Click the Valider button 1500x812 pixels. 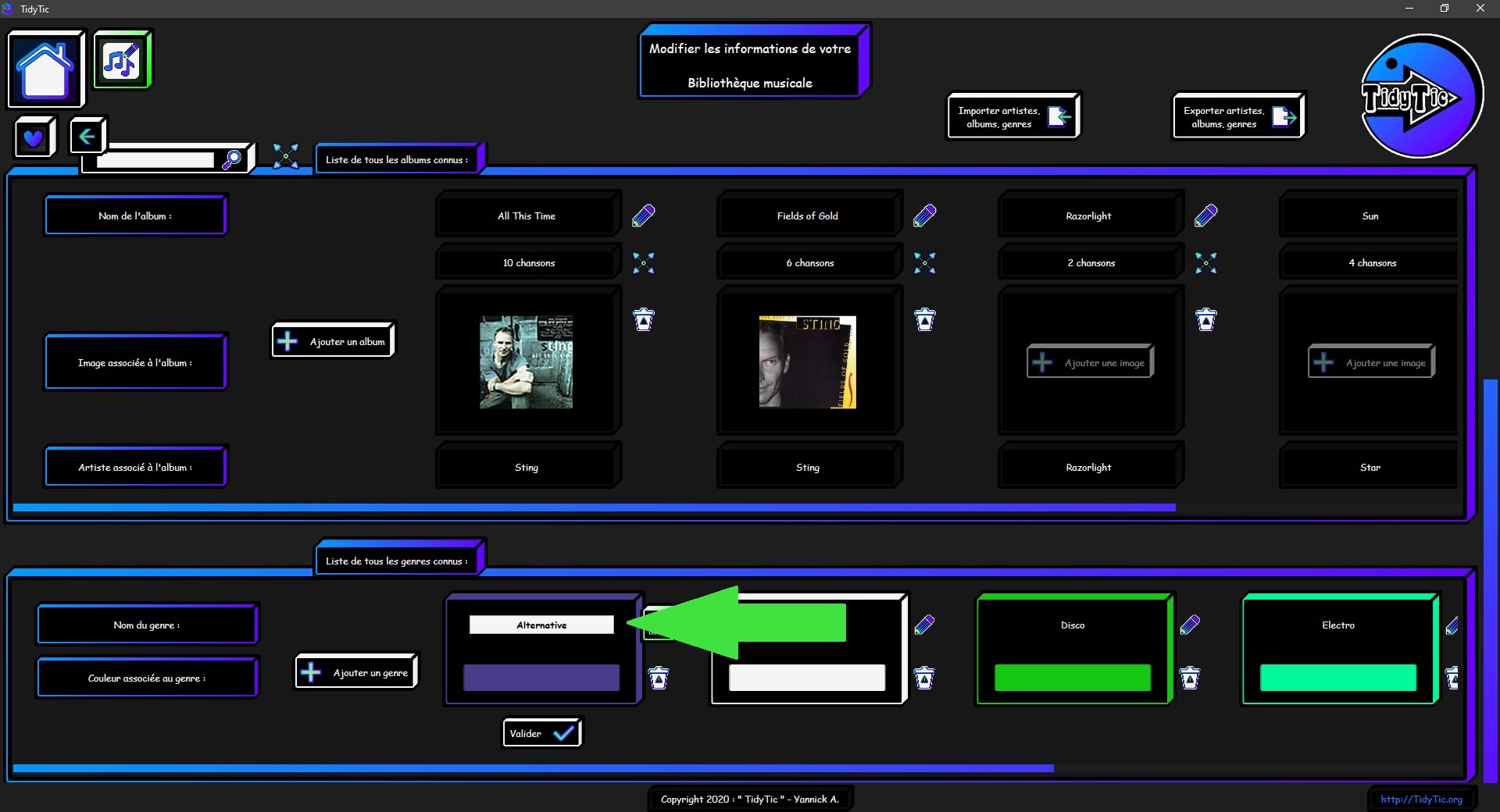click(x=541, y=733)
